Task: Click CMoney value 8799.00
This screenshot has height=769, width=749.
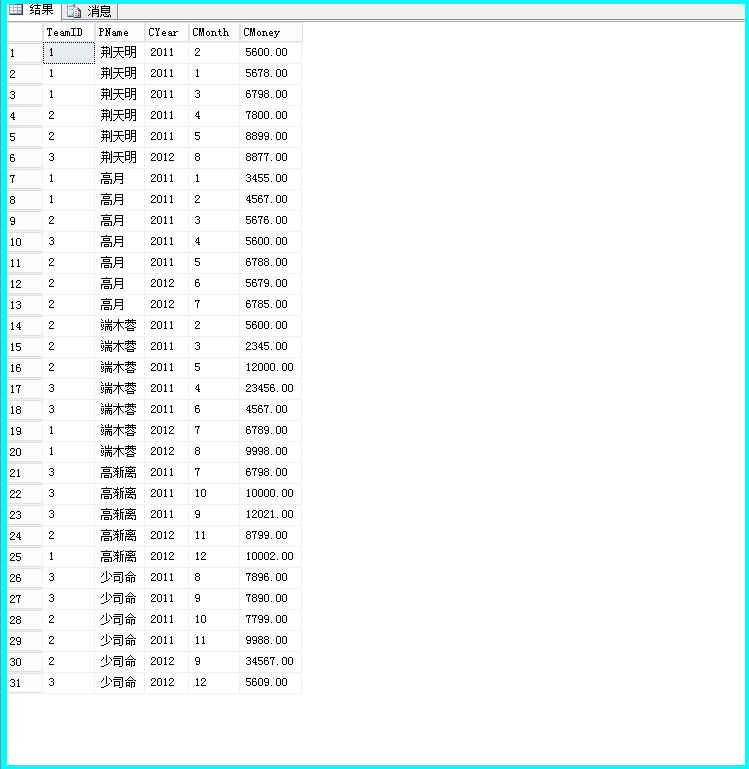Action: point(266,536)
